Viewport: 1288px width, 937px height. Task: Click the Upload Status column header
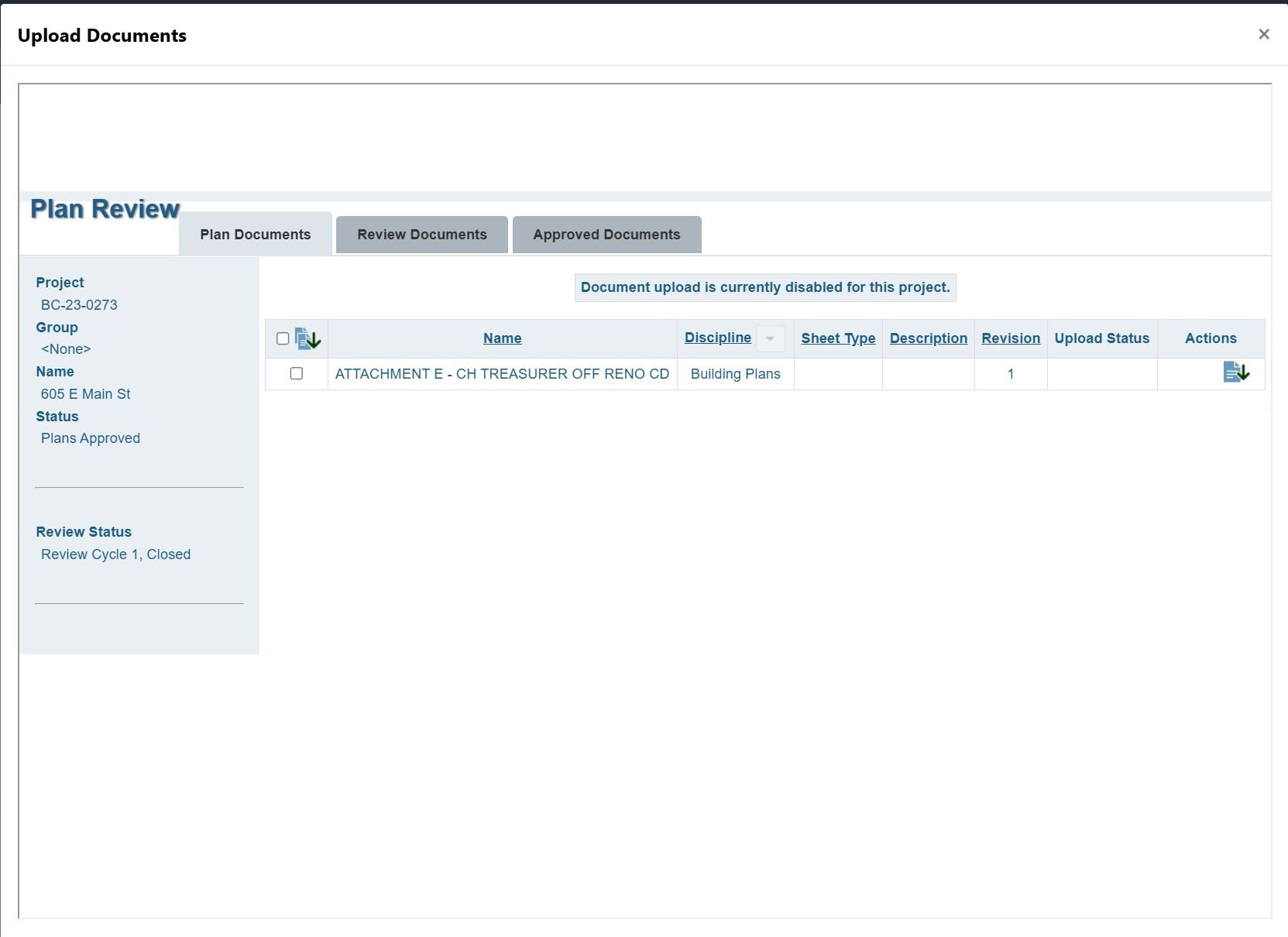[1101, 338]
